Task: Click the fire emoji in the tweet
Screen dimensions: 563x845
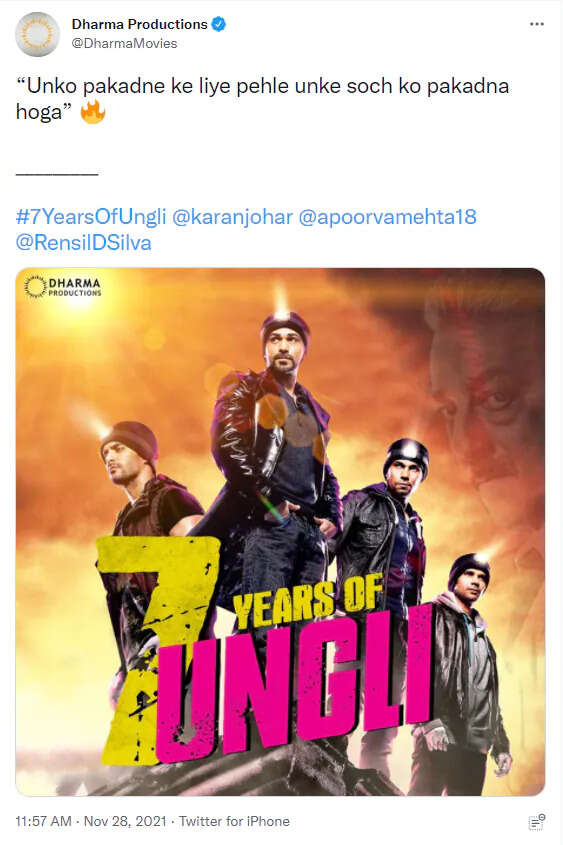Action: tap(93, 112)
